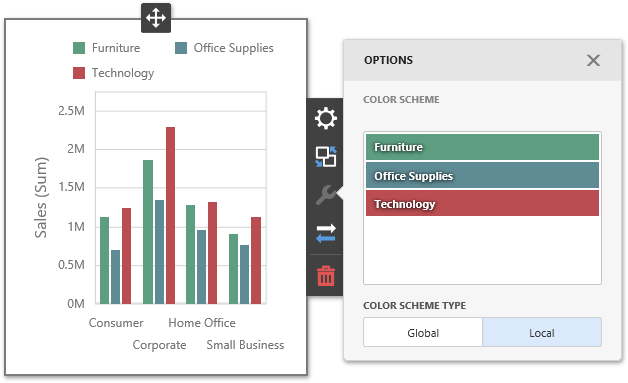The image size is (628, 383).
Task: Select the Furniture color scheme row
Action: coord(482,147)
